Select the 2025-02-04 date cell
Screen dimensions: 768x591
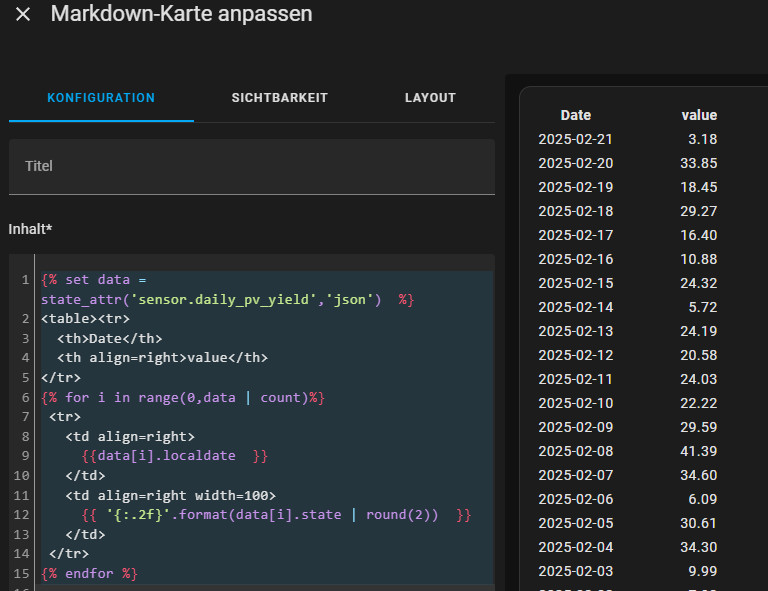pos(576,547)
